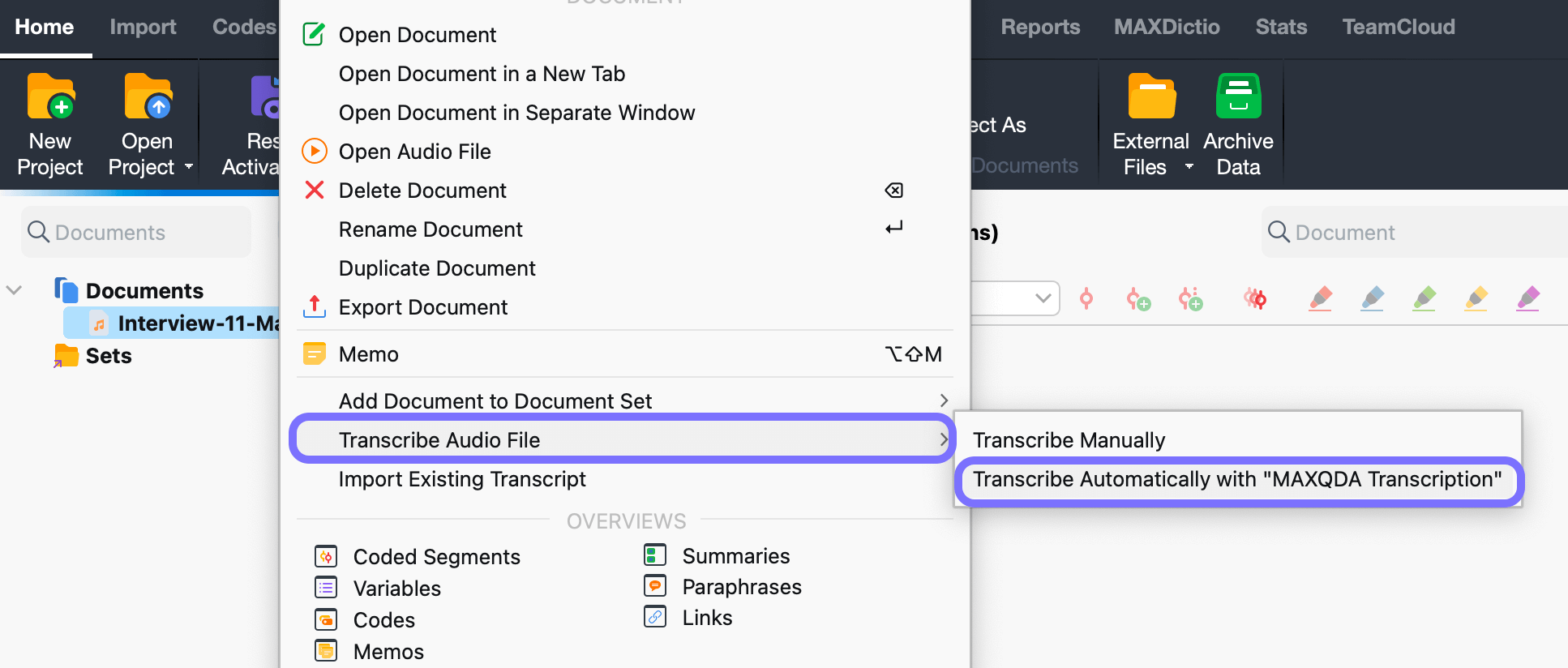Click the Archive Data icon
The image size is (1568, 668).
click(1238, 96)
